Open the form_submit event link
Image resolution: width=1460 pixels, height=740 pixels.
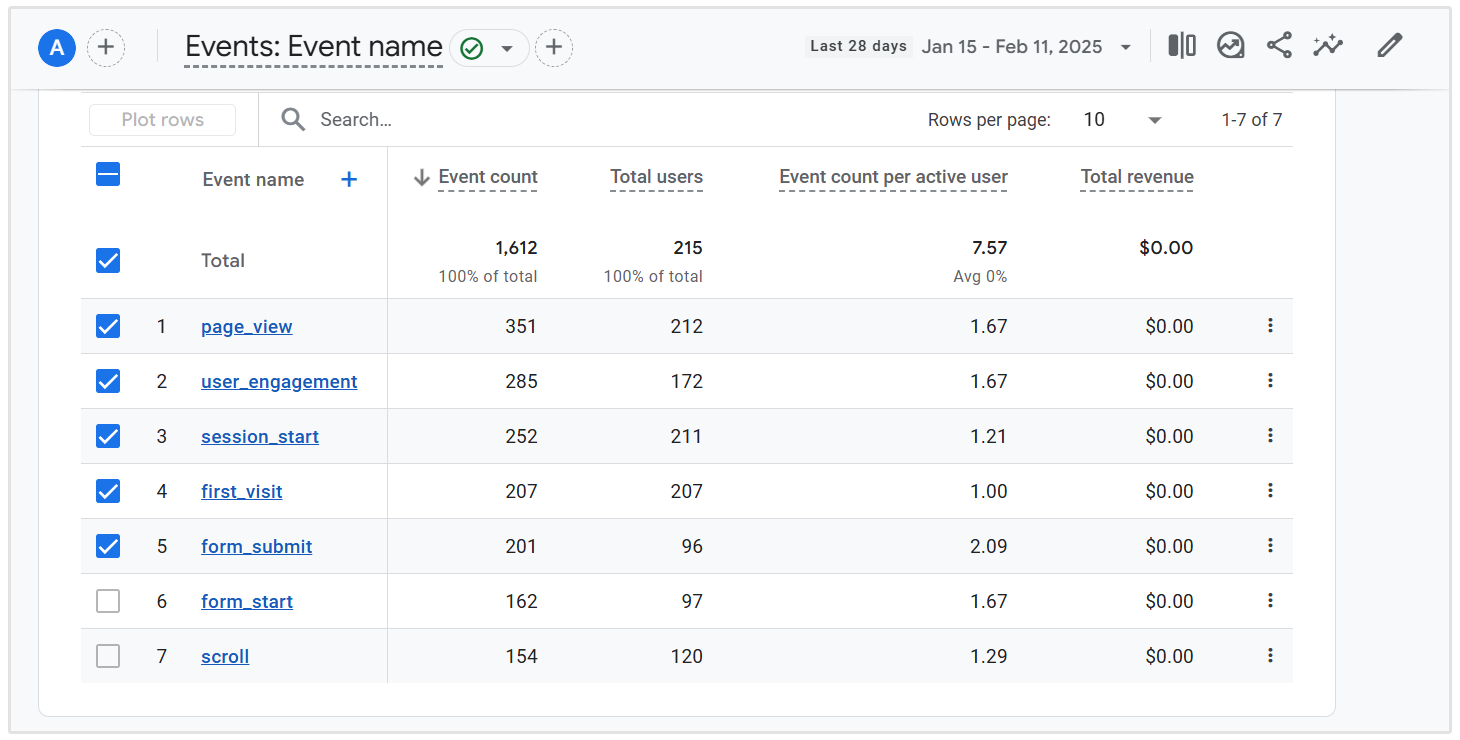[x=256, y=547]
